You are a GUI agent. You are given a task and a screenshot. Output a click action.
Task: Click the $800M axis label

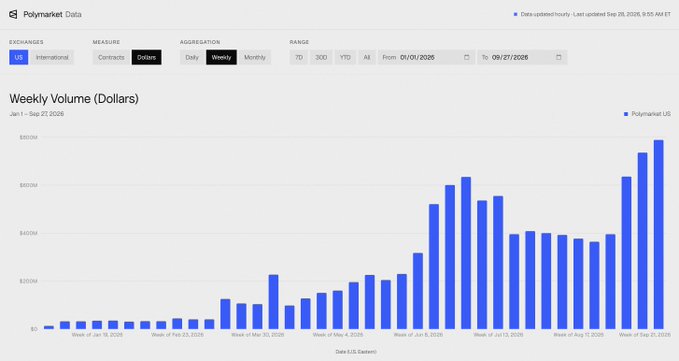(x=29, y=137)
